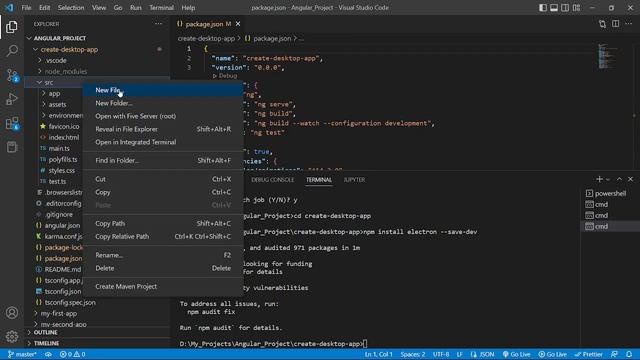Open index.html in the explorer
This screenshot has height=360, width=640.
click(x=61, y=138)
